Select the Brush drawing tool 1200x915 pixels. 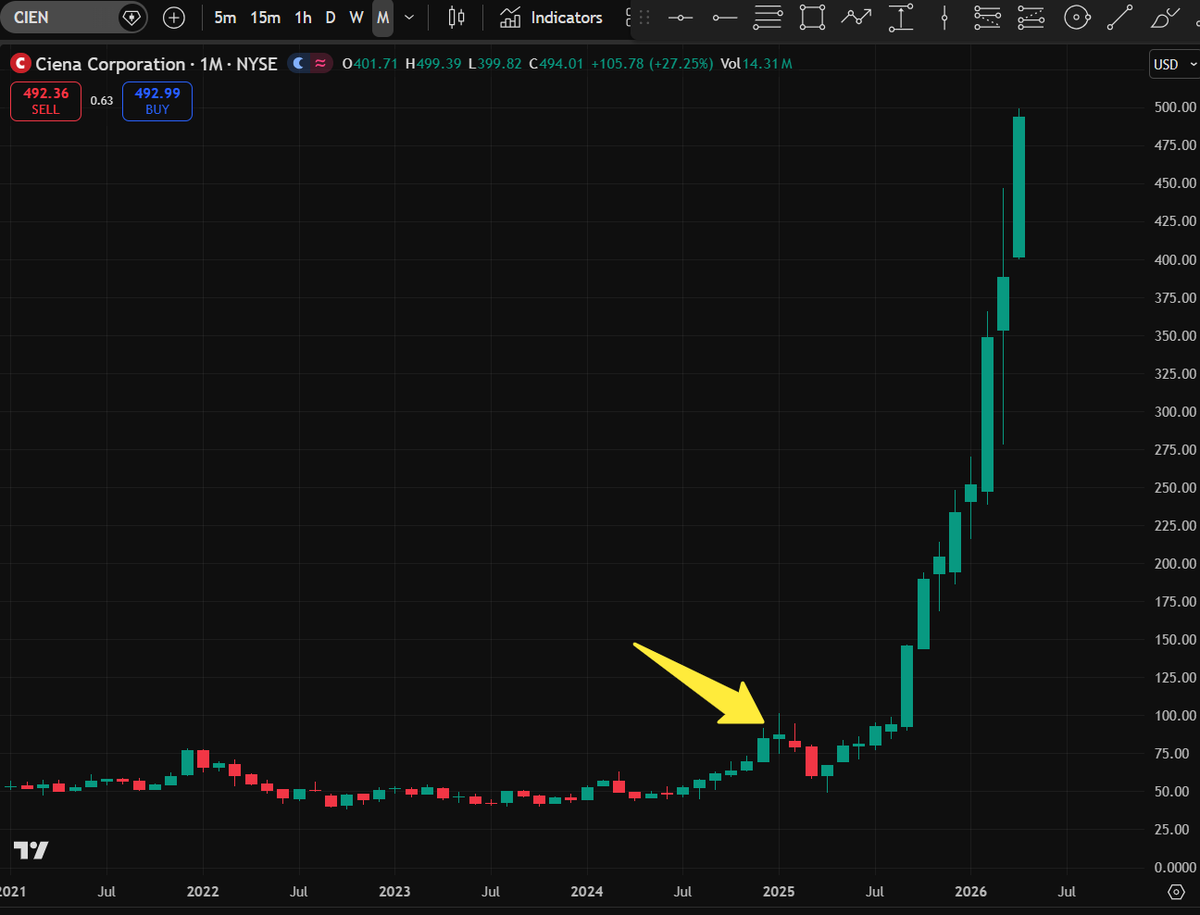[1163, 17]
